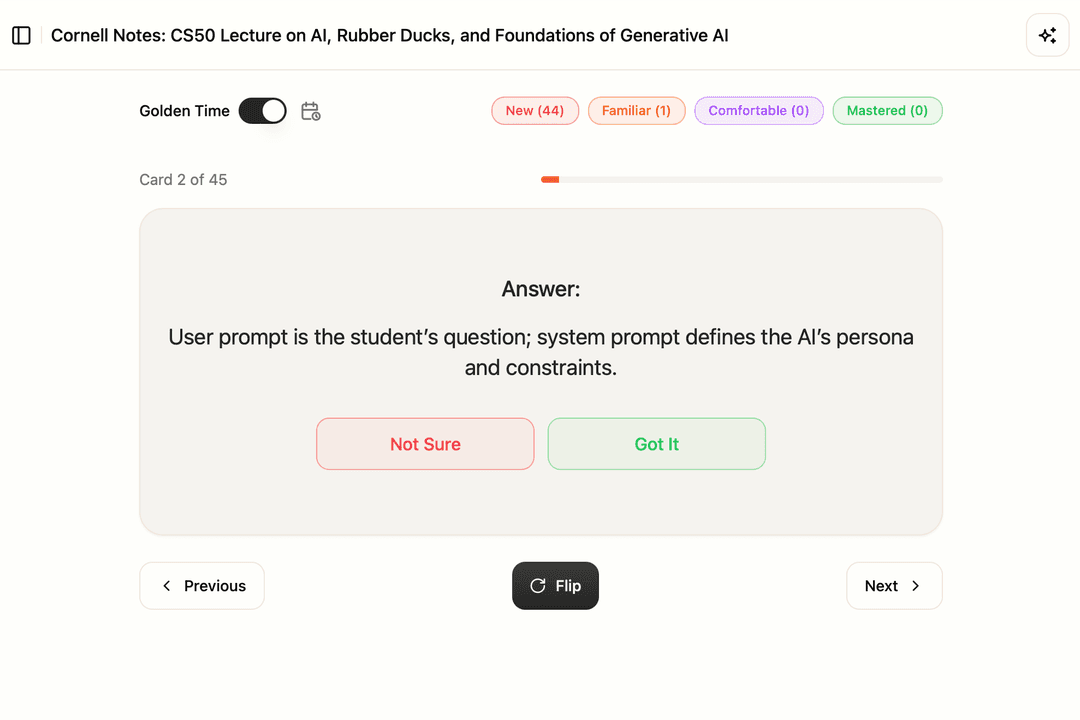Advance a card using Next
The image size is (1080, 720).
click(x=894, y=585)
